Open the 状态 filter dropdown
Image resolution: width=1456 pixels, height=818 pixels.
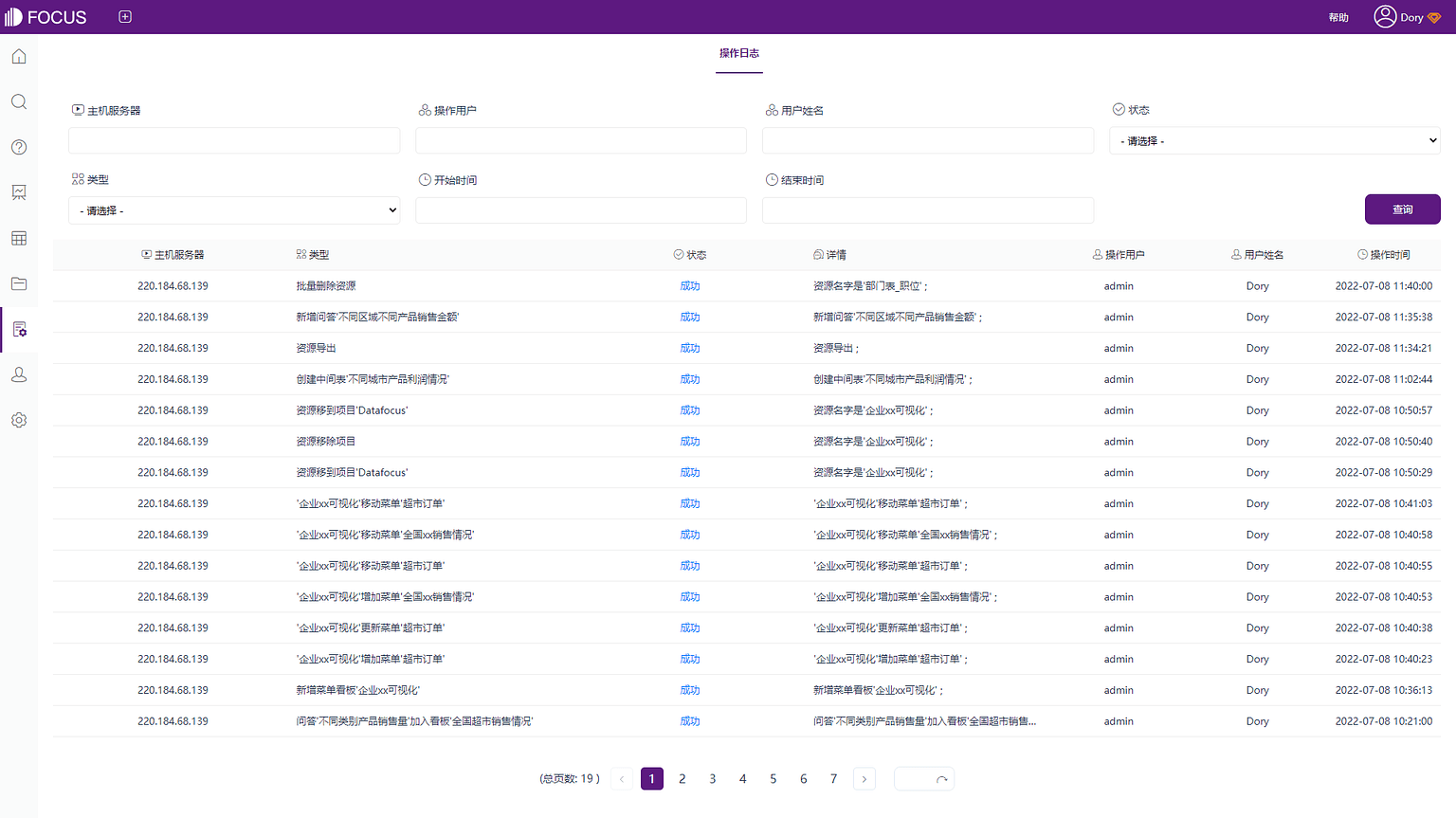pos(1275,140)
